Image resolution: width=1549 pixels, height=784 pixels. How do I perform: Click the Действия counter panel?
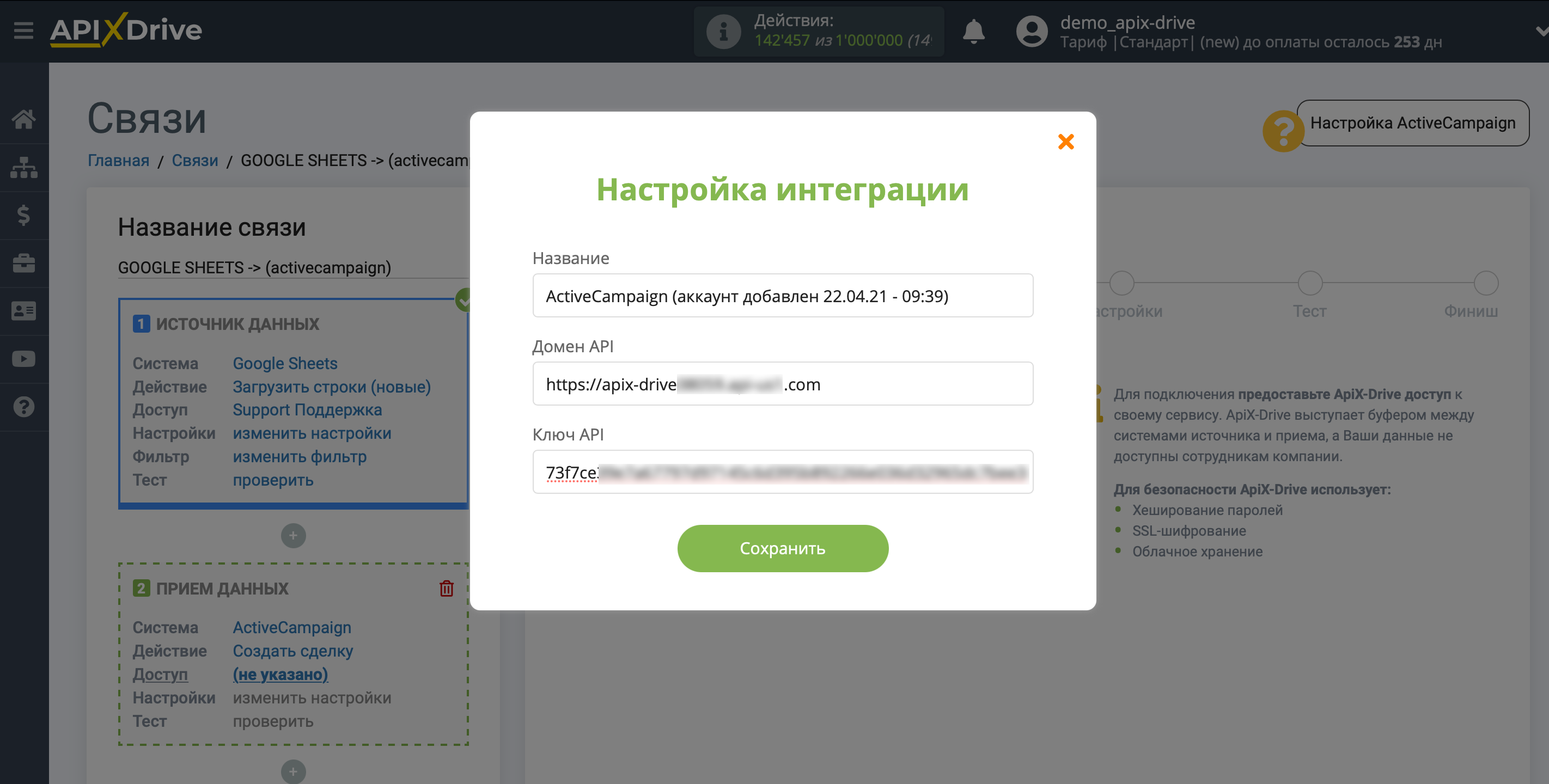click(x=819, y=31)
